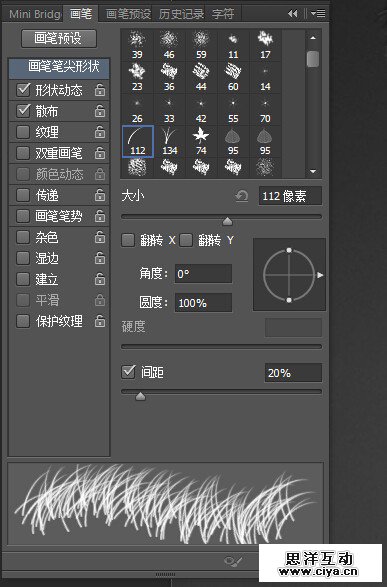Toggle the lock icon for 画笔笔势
The image size is (387, 587).
pos(100,216)
